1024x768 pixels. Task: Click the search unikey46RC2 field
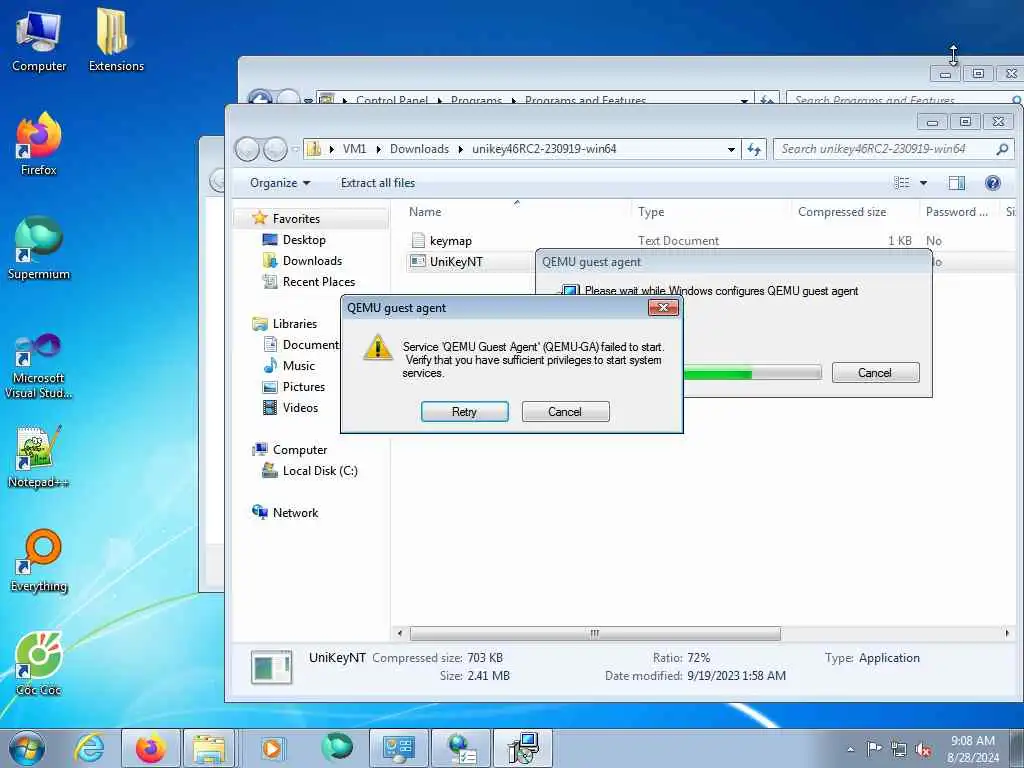coord(893,149)
